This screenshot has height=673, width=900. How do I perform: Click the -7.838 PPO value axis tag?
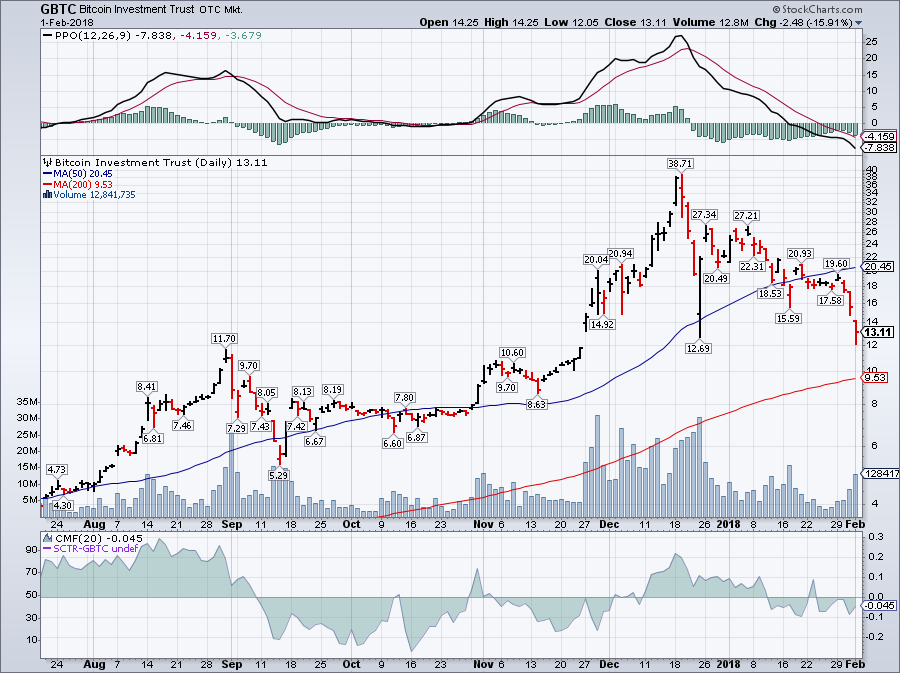point(877,148)
